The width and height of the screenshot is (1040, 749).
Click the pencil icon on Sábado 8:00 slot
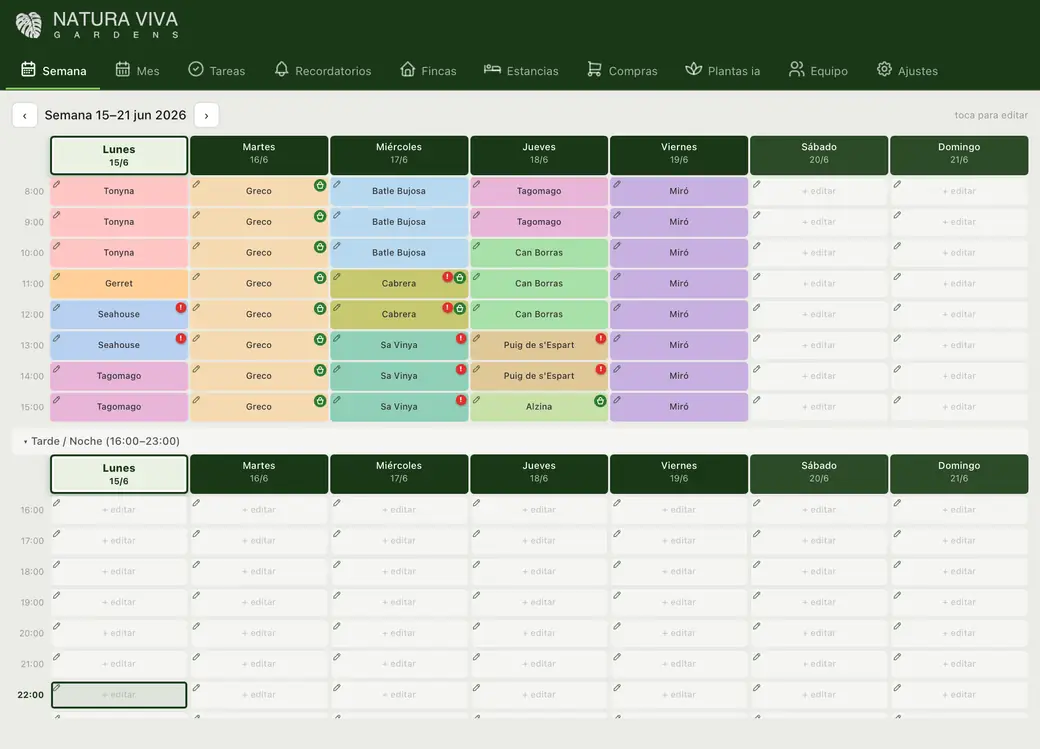pyautogui.click(x=757, y=184)
